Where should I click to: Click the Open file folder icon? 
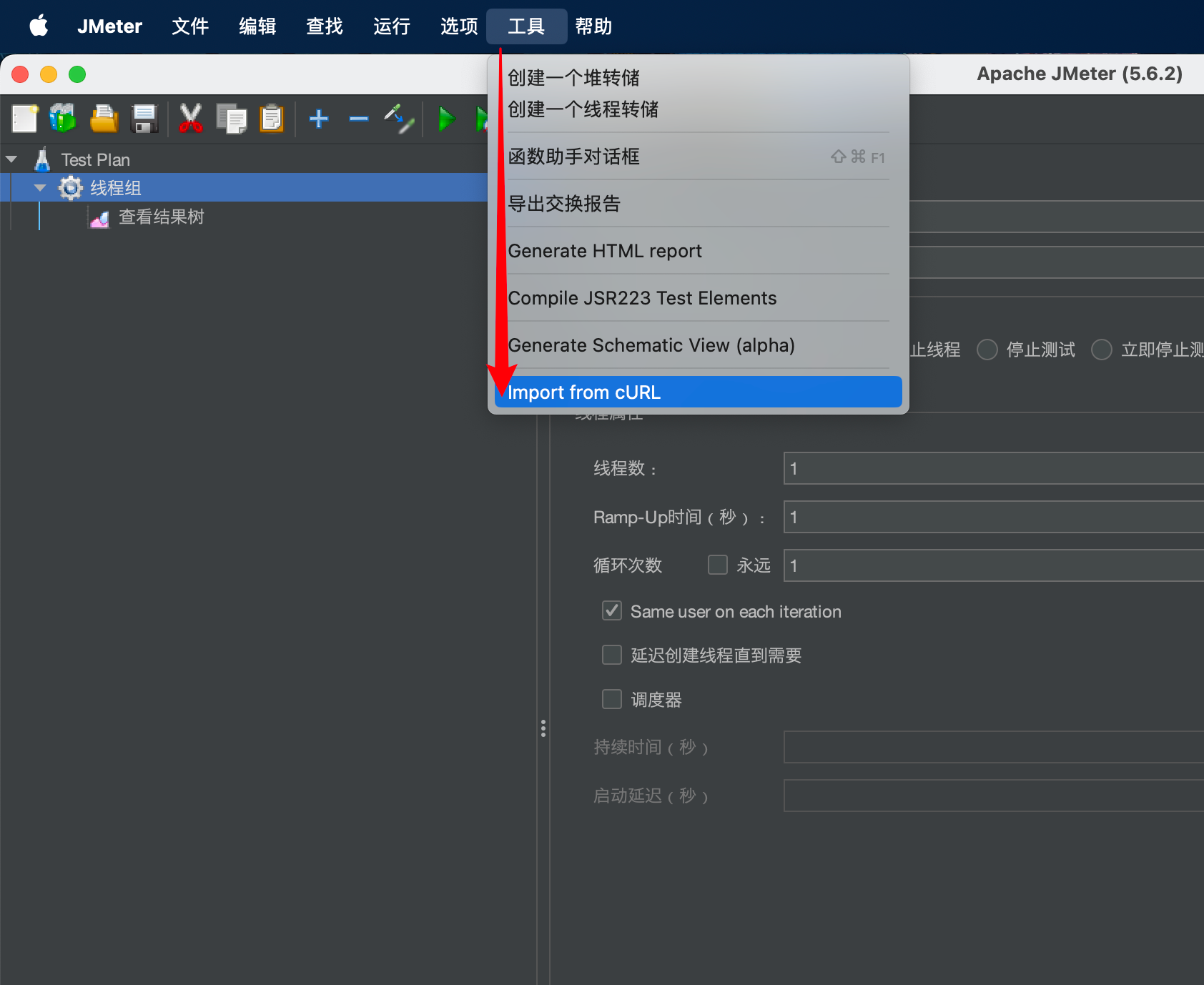click(x=104, y=119)
